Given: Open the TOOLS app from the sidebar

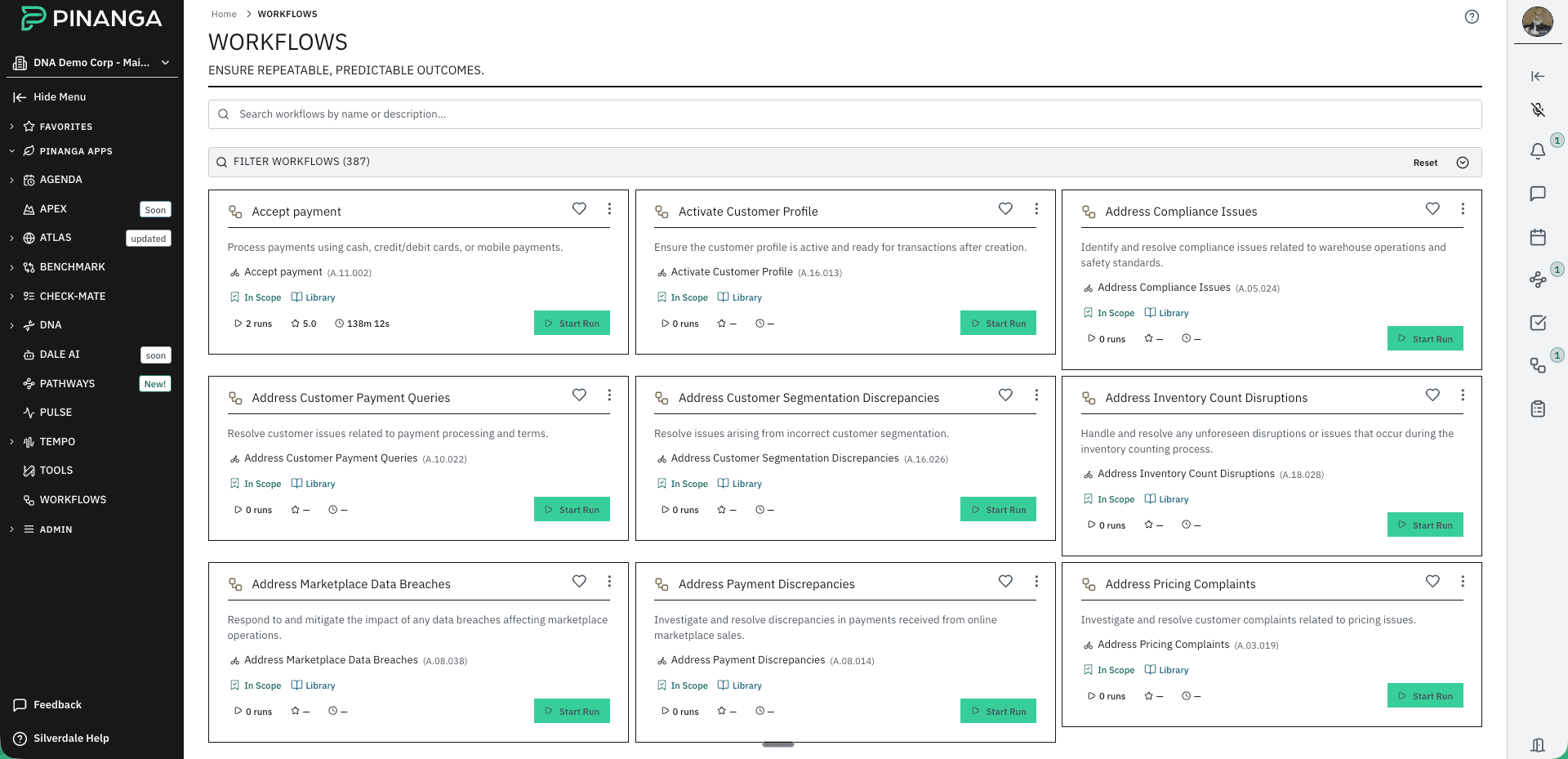Looking at the screenshot, I should [56, 470].
